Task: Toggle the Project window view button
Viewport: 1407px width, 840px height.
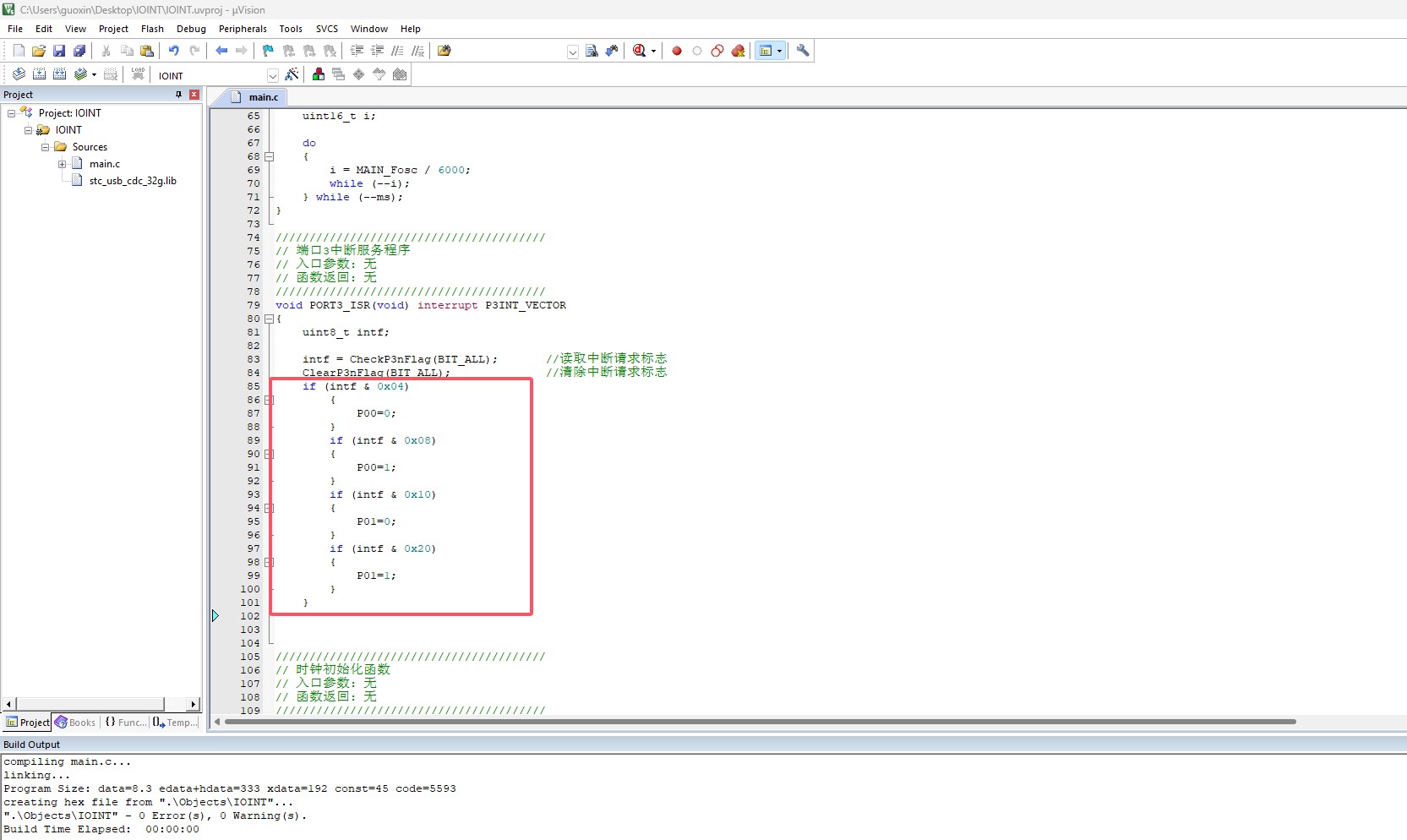Action: tap(766, 51)
